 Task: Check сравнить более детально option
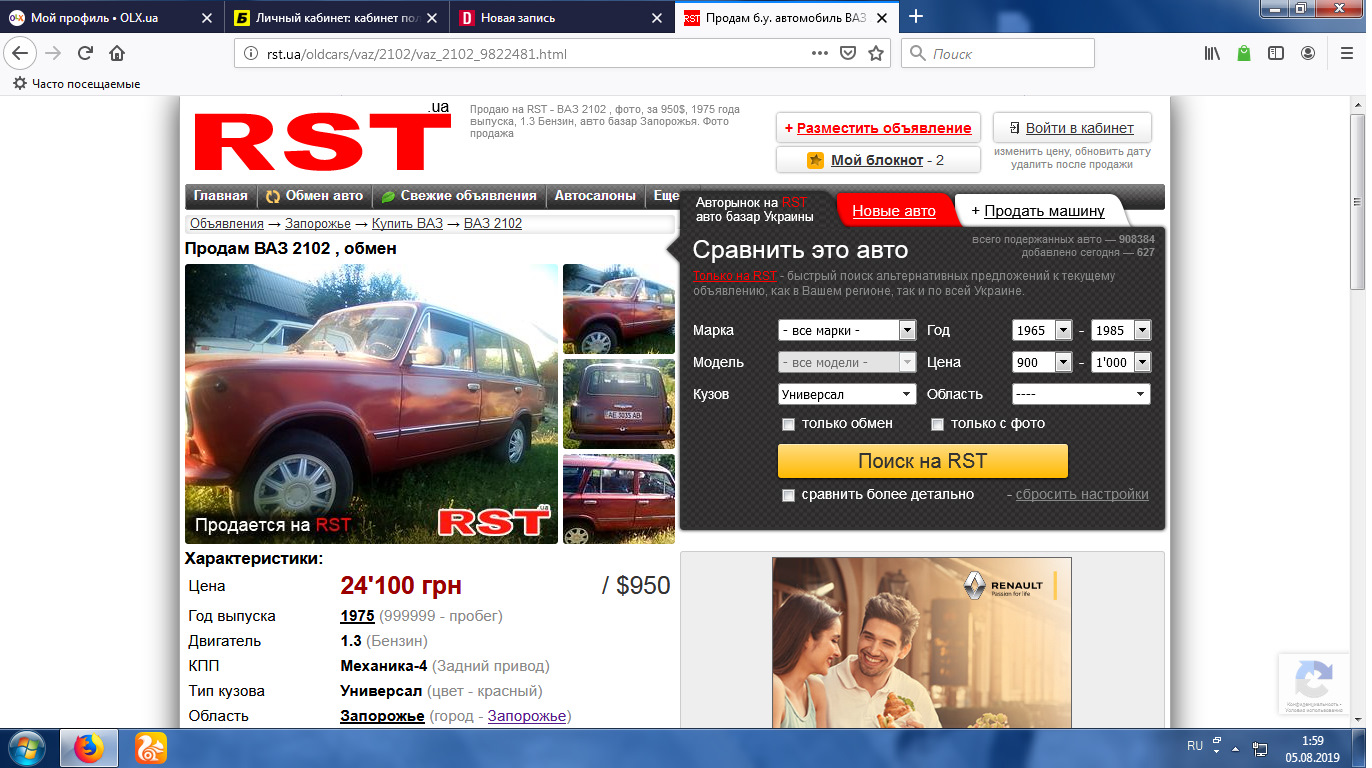pos(788,495)
